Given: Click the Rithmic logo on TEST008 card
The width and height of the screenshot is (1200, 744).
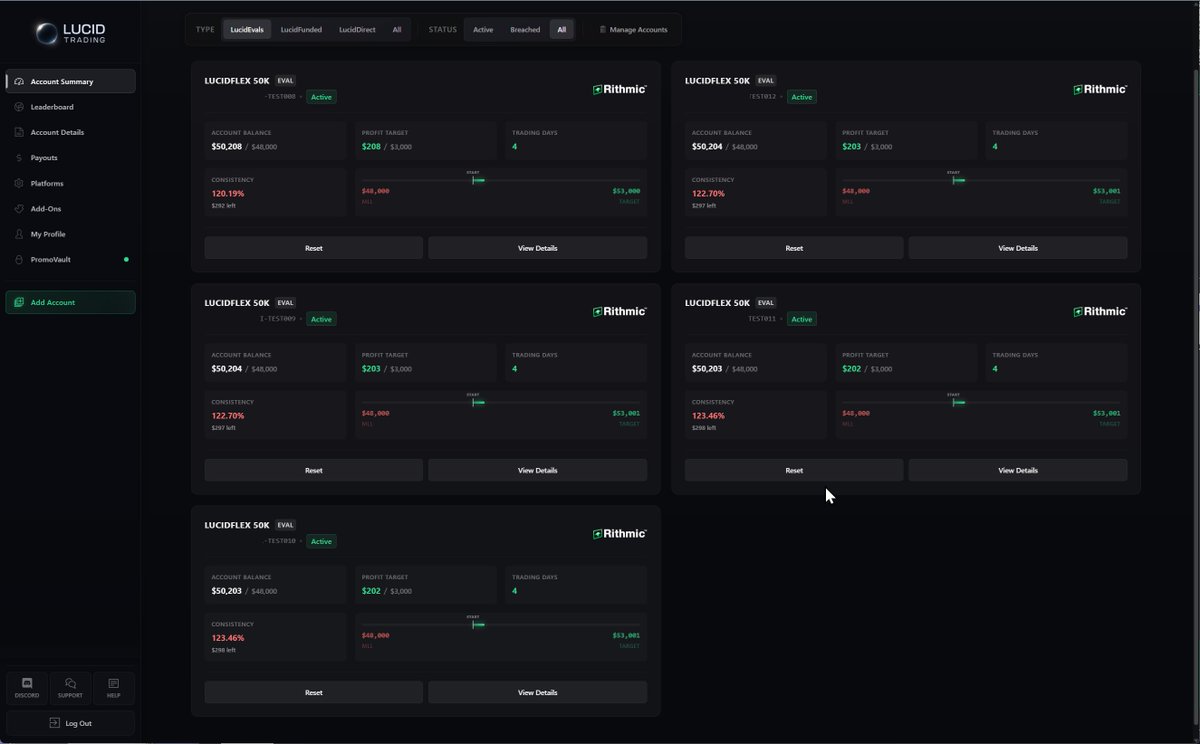Looking at the screenshot, I should tap(619, 89).
